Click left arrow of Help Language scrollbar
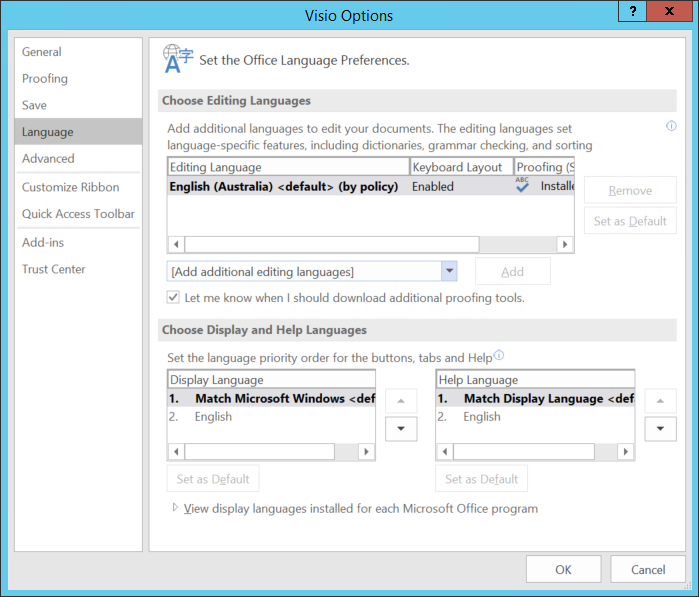The image size is (699, 597). click(x=444, y=452)
